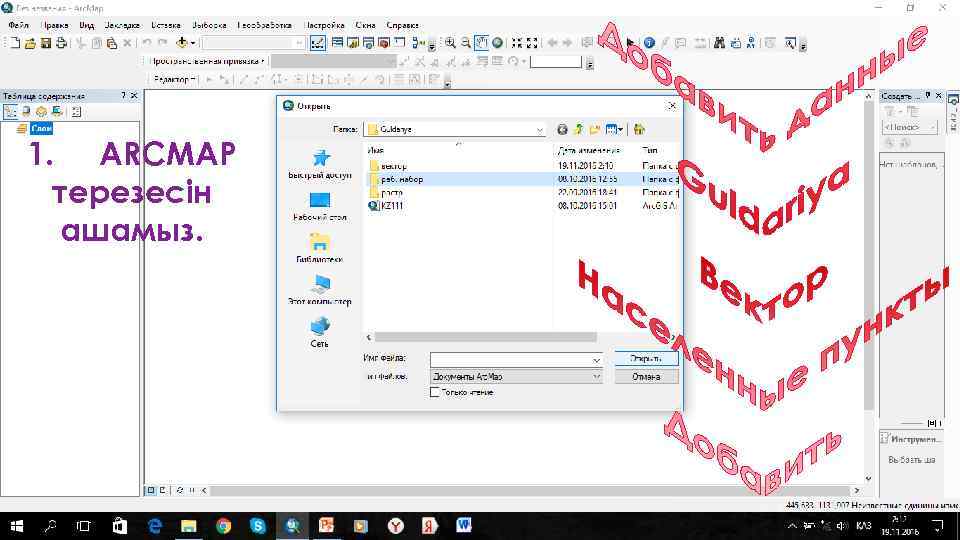
Task: Open Microsoft Word from taskbar
Action: 463,526
